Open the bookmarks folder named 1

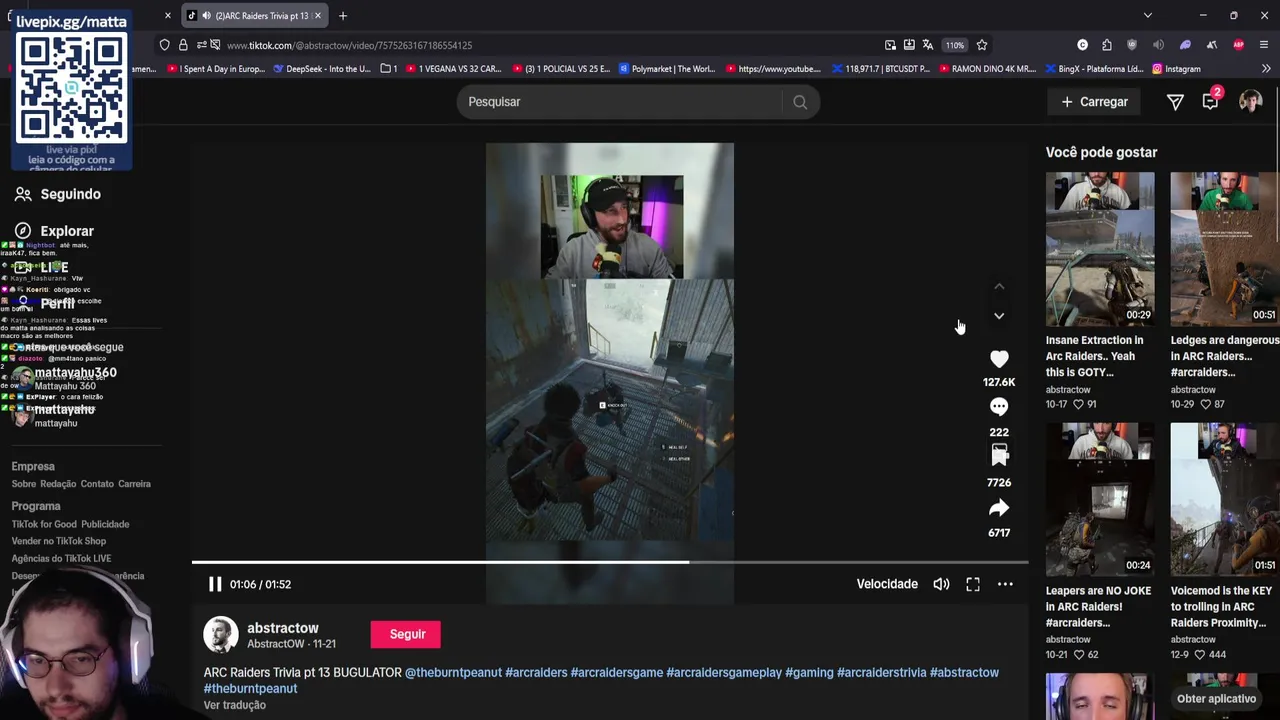(389, 69)
